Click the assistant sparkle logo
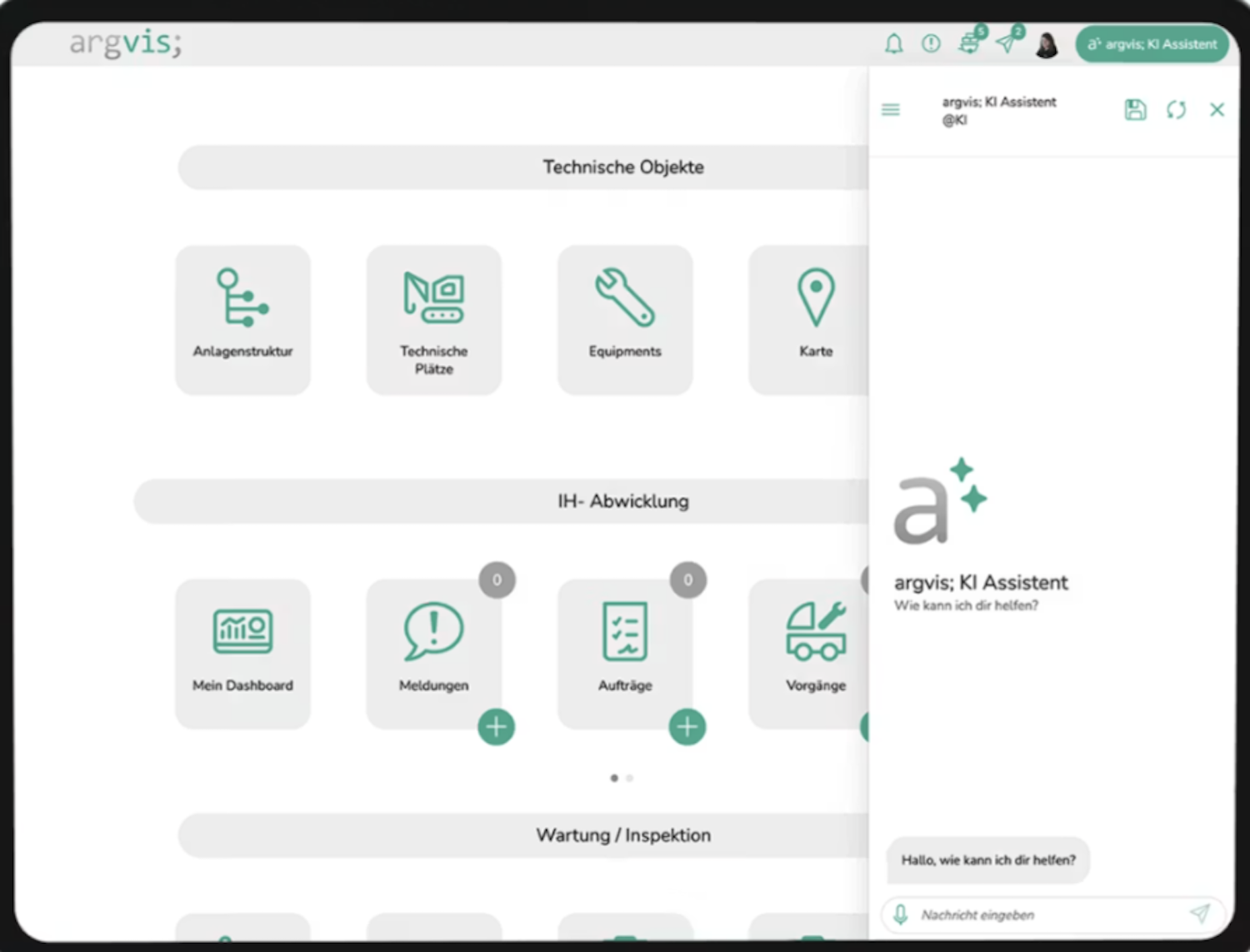This screenshot has width=1250, height=952. [940, 501]
